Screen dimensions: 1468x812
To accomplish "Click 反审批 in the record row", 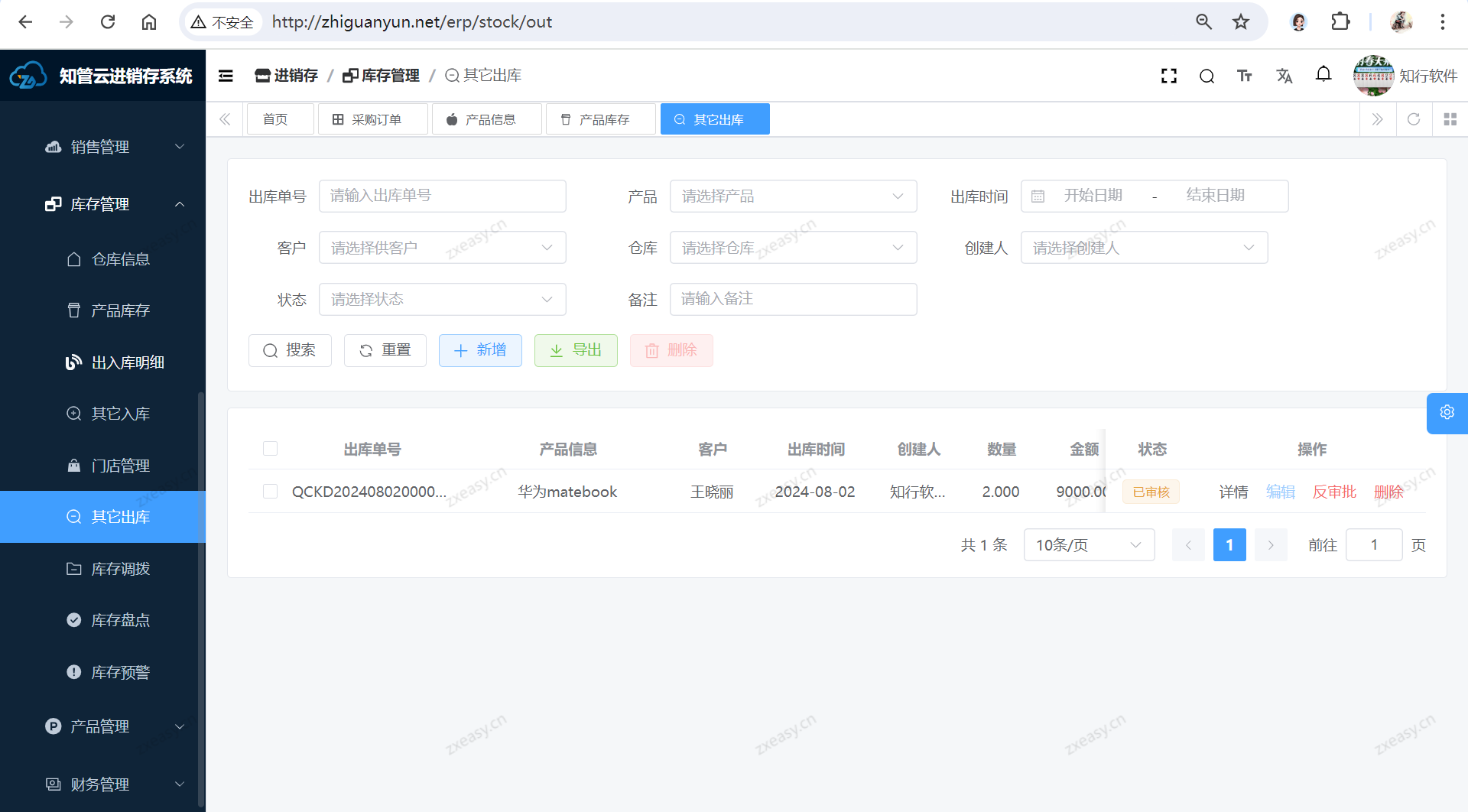I will pos(1334,492).
